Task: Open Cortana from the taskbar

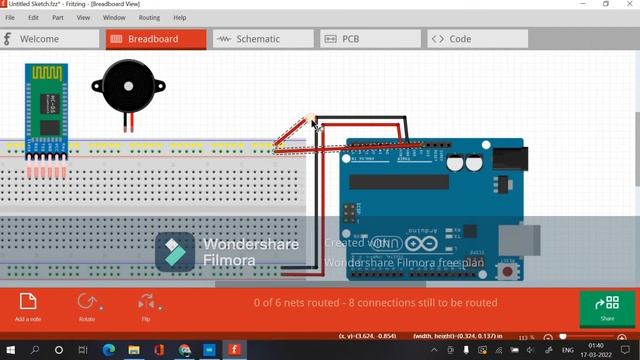Action: point(59,350)
